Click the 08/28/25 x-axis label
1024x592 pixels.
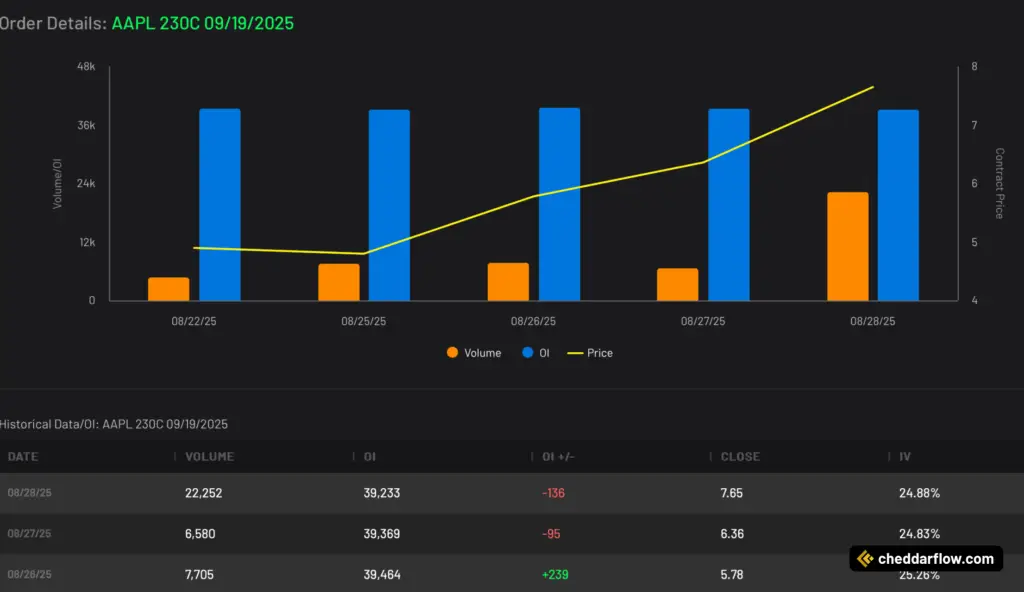pyautogui.click(x=872, y=321)
